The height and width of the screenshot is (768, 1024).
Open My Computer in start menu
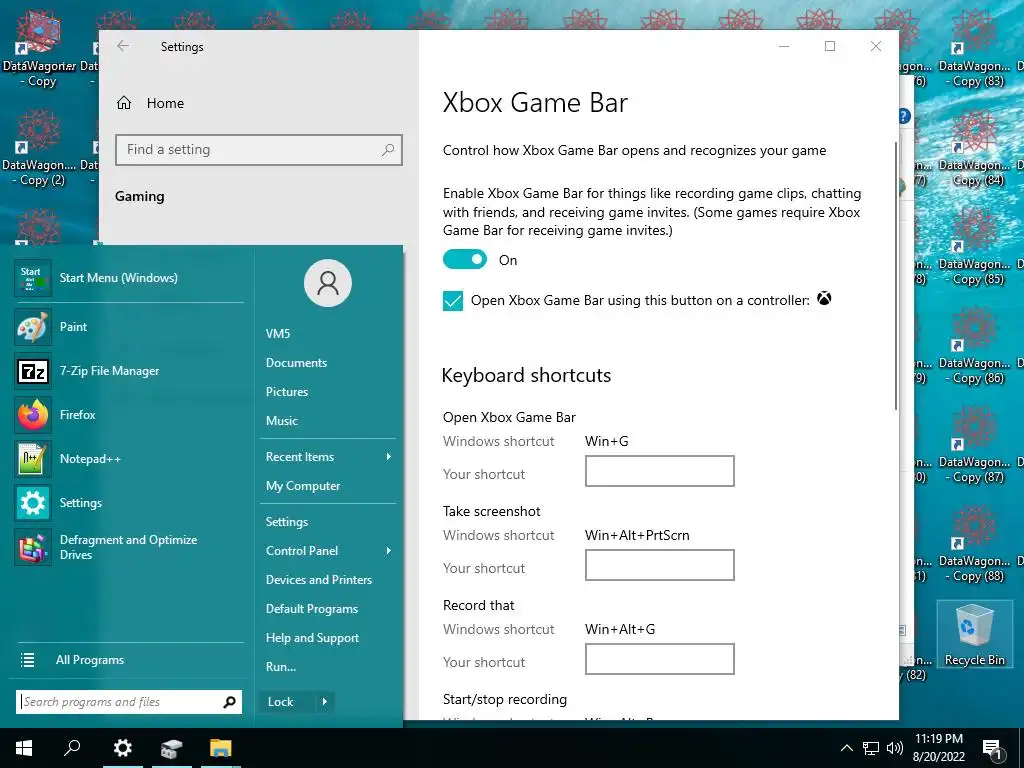303,486
